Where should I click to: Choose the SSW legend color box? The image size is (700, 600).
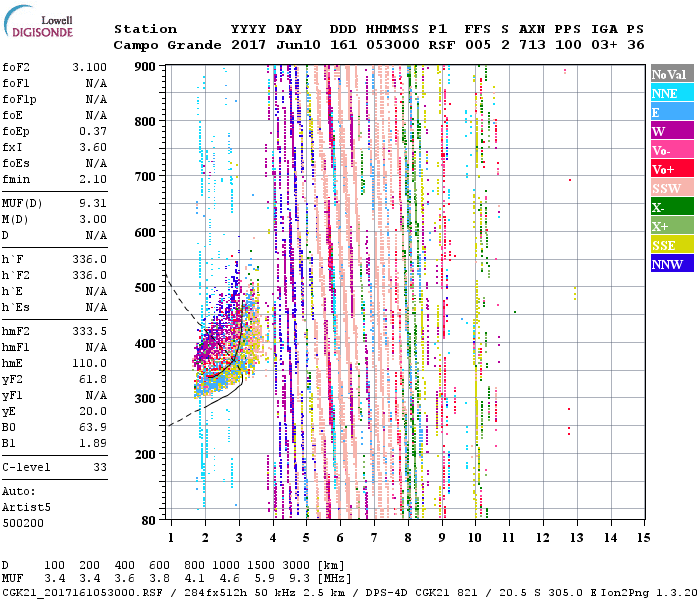point(672,188)
